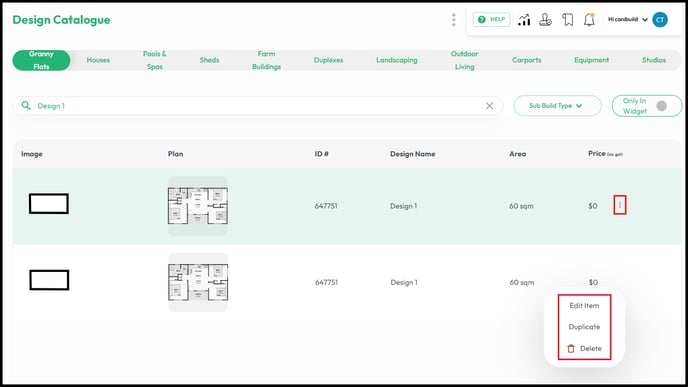Click into the Design 1 search field
This screenshot has width=688, height=387.
pyautogui.click(x=258, y=106)
